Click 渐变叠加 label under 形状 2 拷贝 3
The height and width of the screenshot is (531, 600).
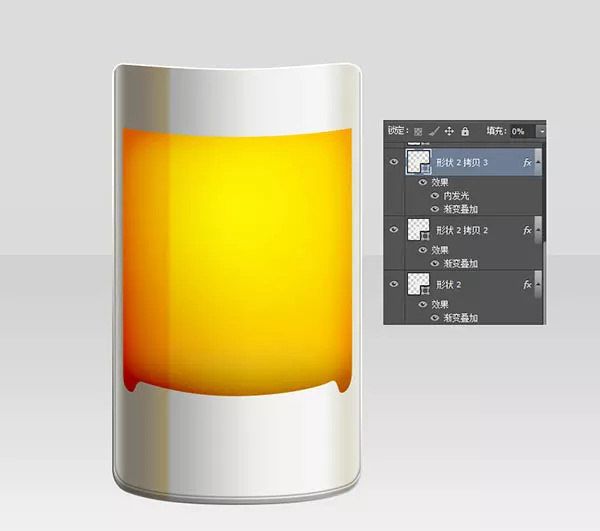(x=460, y=209)
